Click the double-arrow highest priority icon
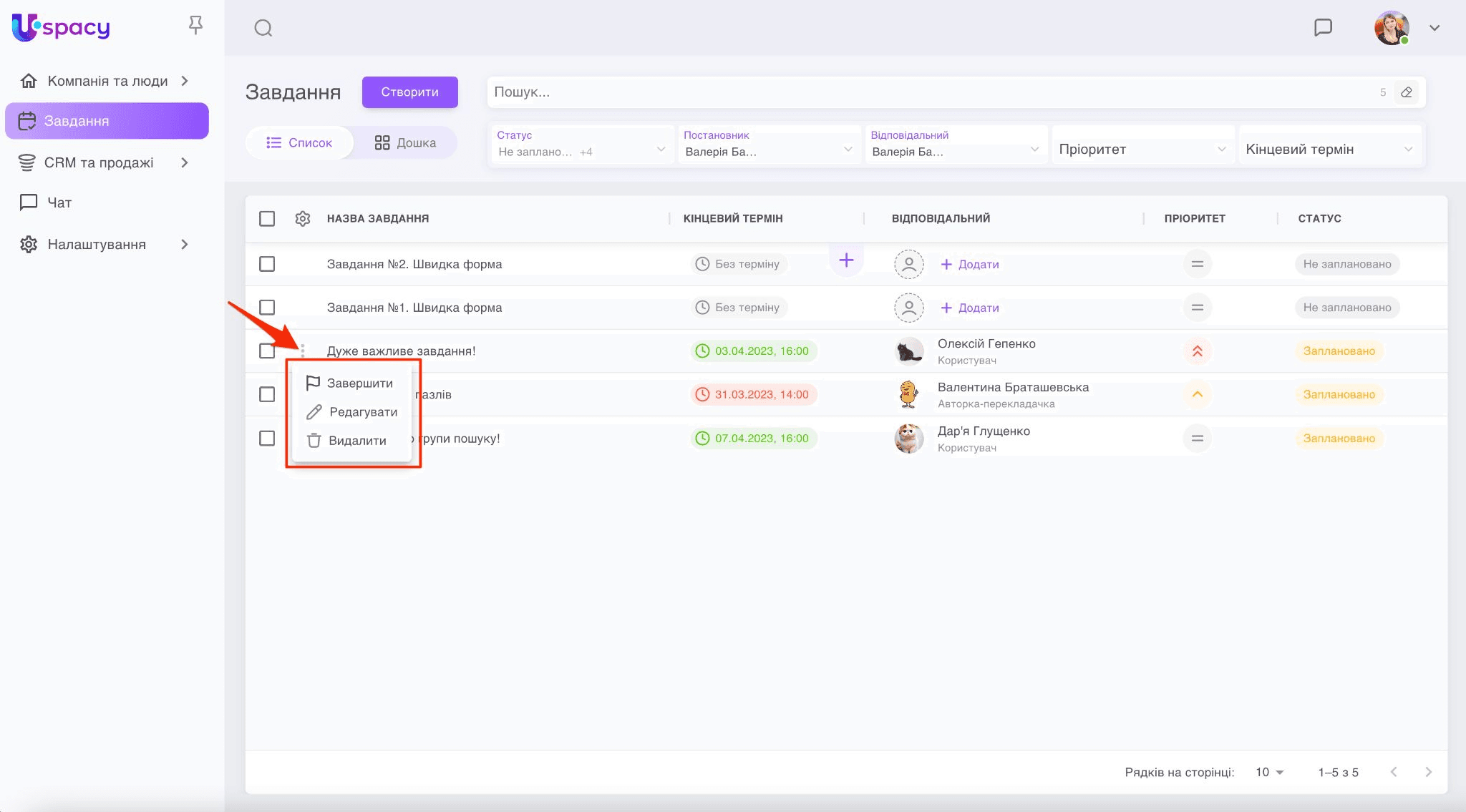Screen dimensions: 1466x812 coord(1197,351)
